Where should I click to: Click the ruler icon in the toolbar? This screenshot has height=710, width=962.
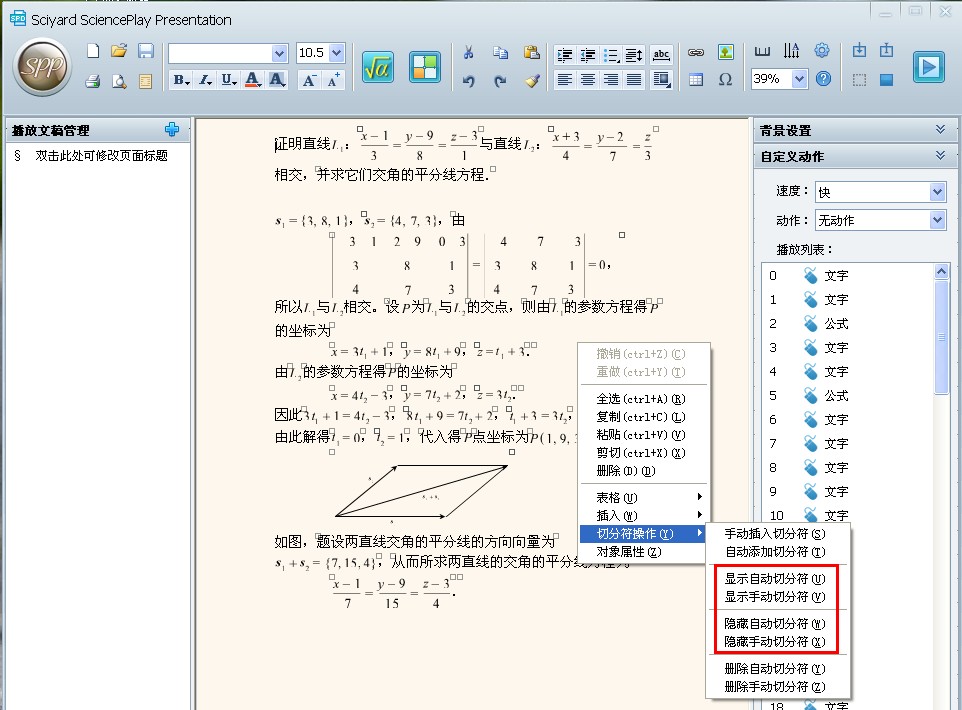(762, 52)
